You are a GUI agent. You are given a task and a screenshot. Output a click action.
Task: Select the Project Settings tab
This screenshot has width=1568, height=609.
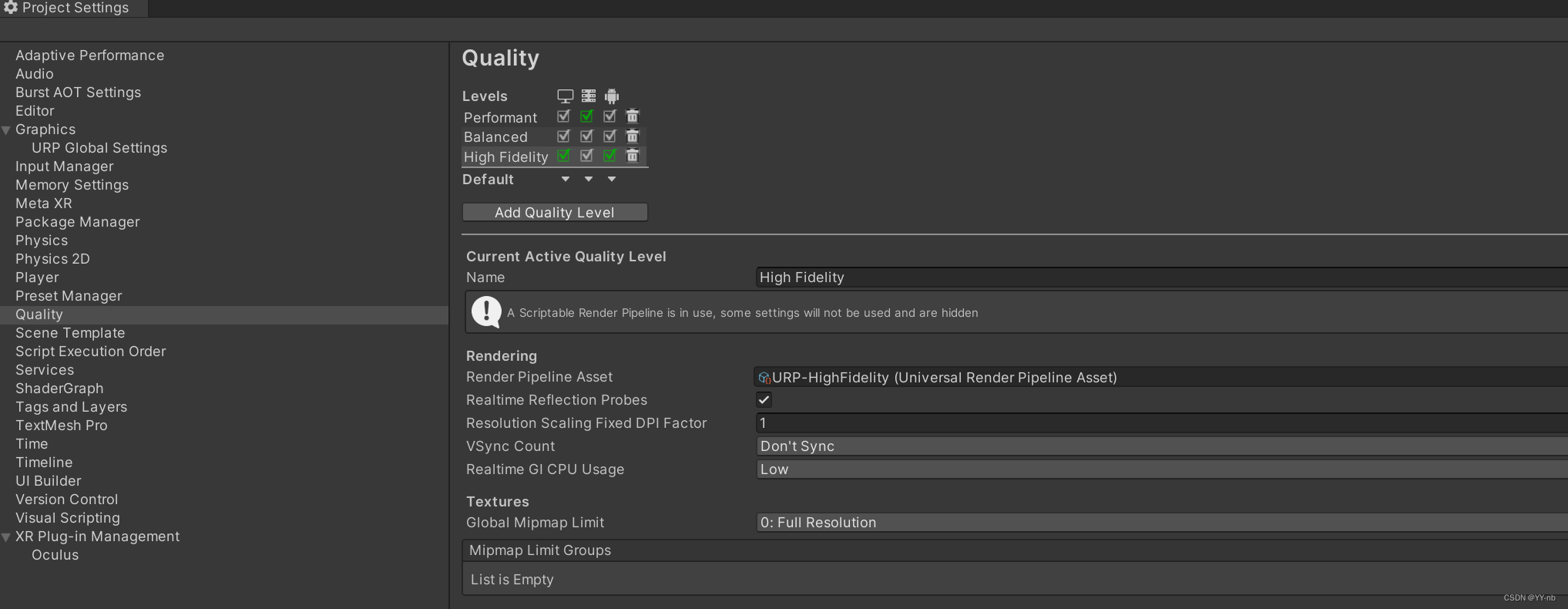tap(74, 8)
